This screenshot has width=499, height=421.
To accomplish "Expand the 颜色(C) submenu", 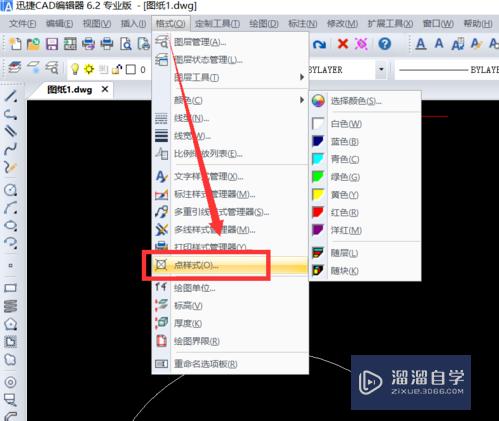I will coord(230,100).
